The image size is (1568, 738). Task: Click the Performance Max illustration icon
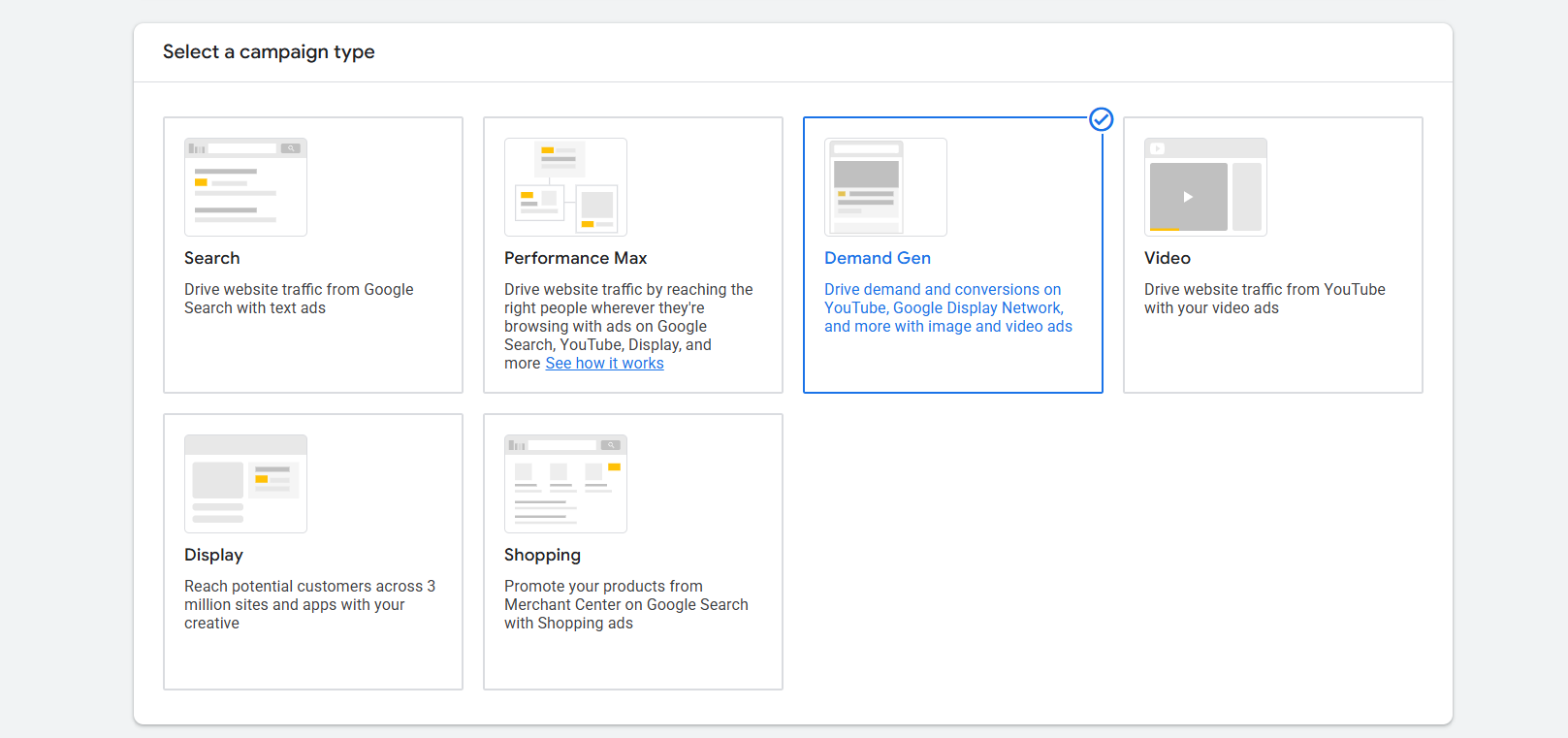click(565, 187)
